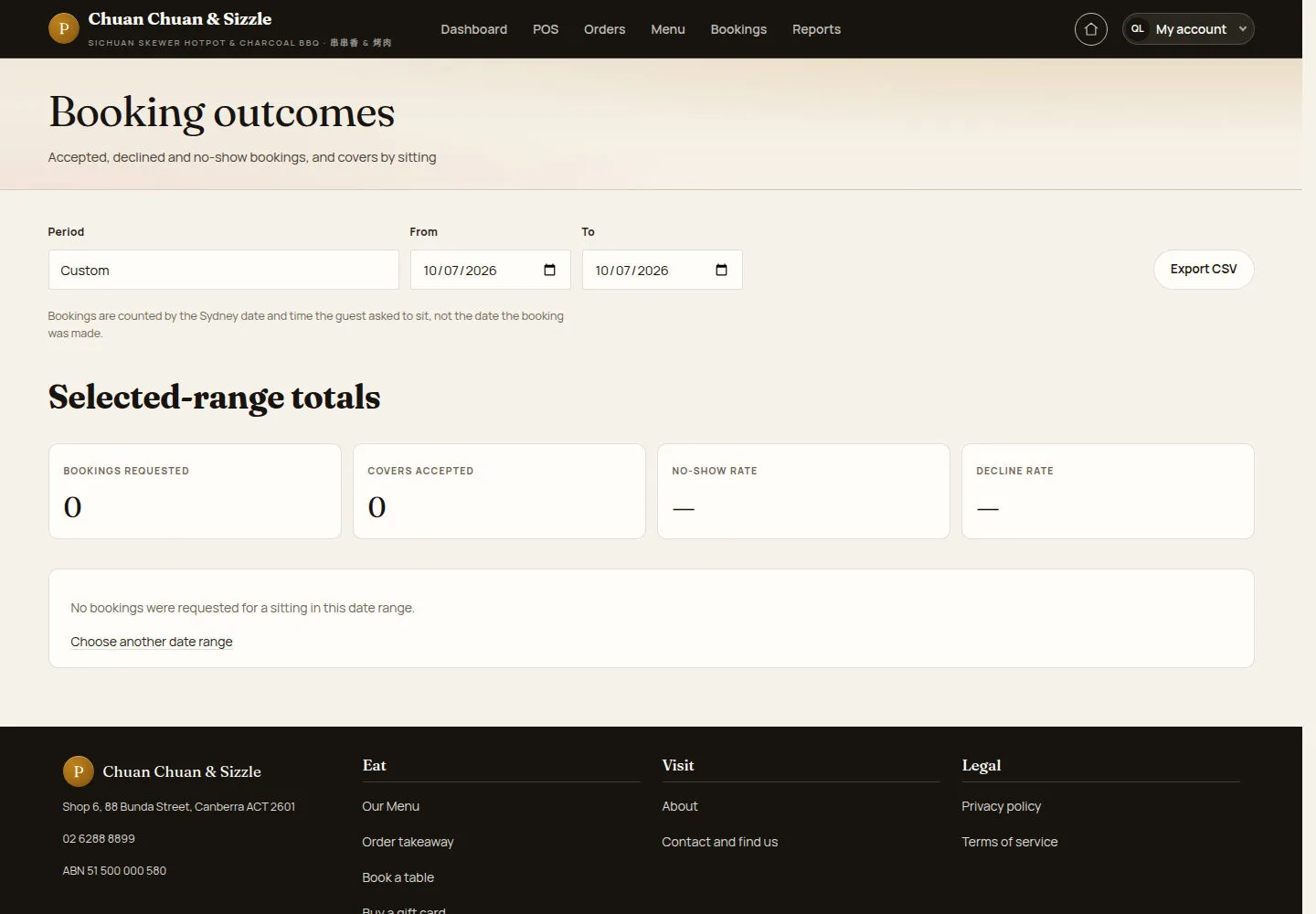Image resolution: width=1316 pixels, height=914 pixels.
Task: Open the POS navigation item
Action: (x=546, y=29)
